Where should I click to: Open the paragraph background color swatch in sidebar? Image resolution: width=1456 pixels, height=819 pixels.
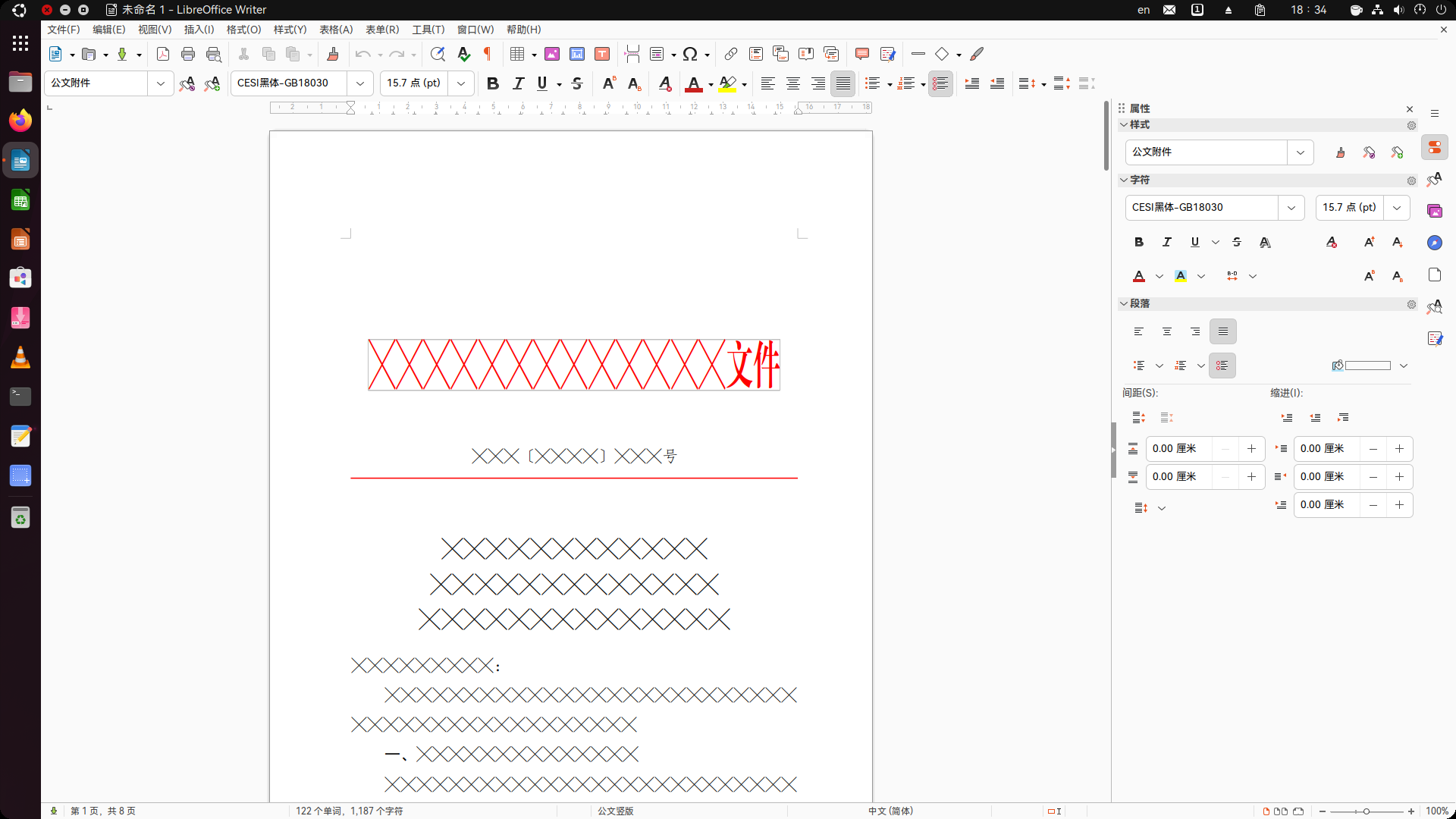[x=1367, y=366]
